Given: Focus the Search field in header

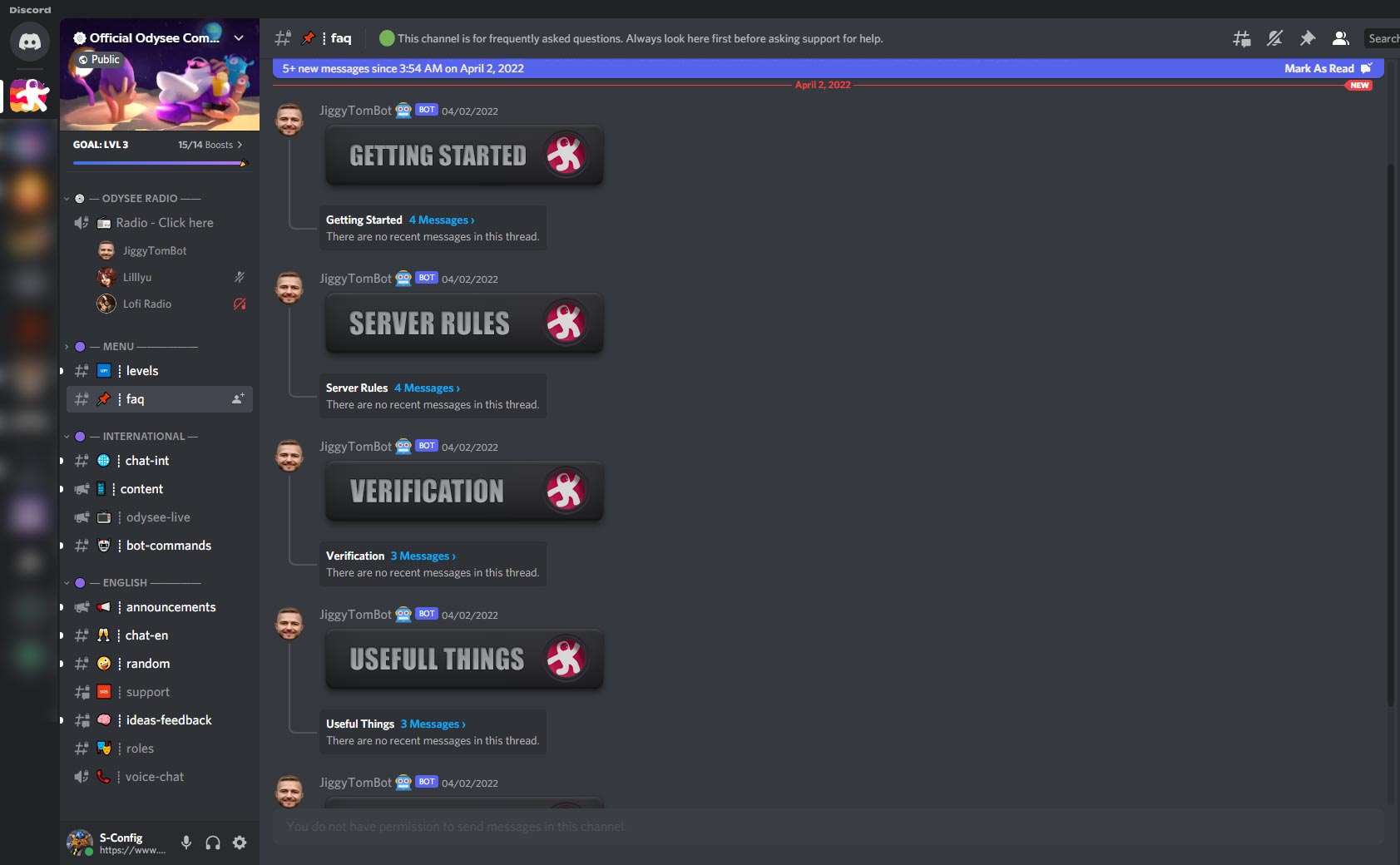Looking at the screenshot, I should (x=1383, y=38).
